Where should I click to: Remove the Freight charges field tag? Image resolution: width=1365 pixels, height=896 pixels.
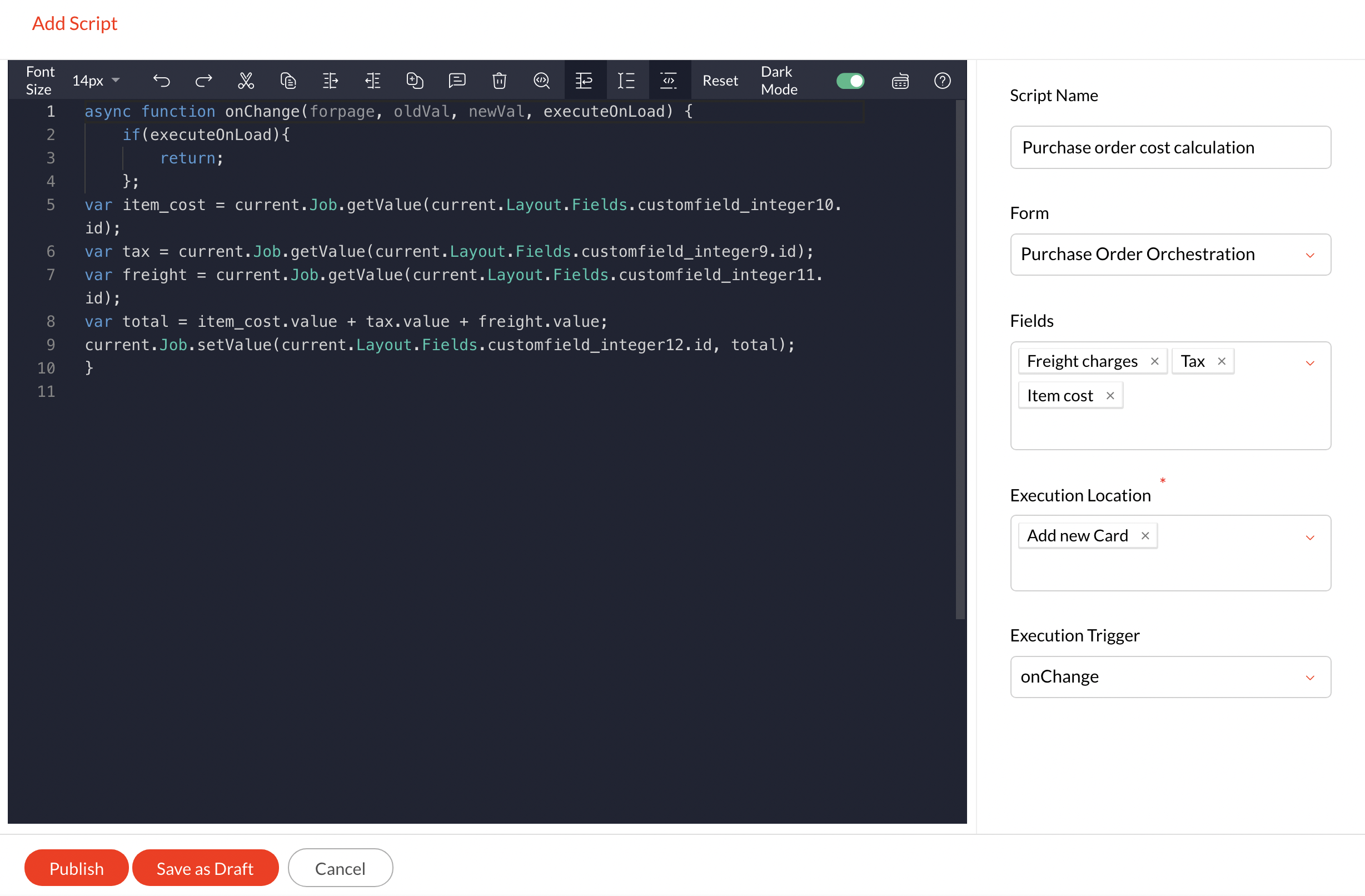click(x=1154, y=361)
